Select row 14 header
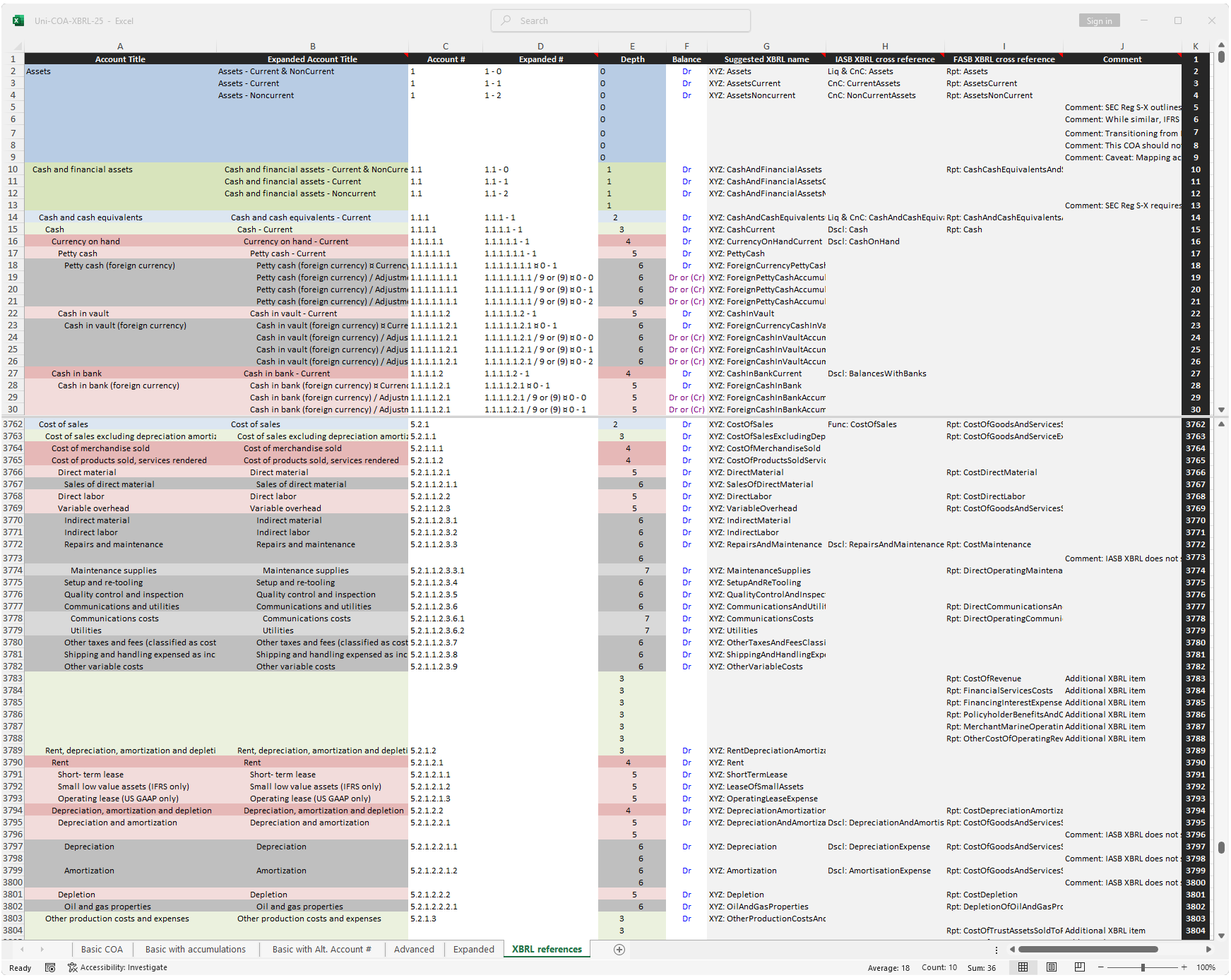The height and width of the screenshot is (980, 1231). pos(13,217)
